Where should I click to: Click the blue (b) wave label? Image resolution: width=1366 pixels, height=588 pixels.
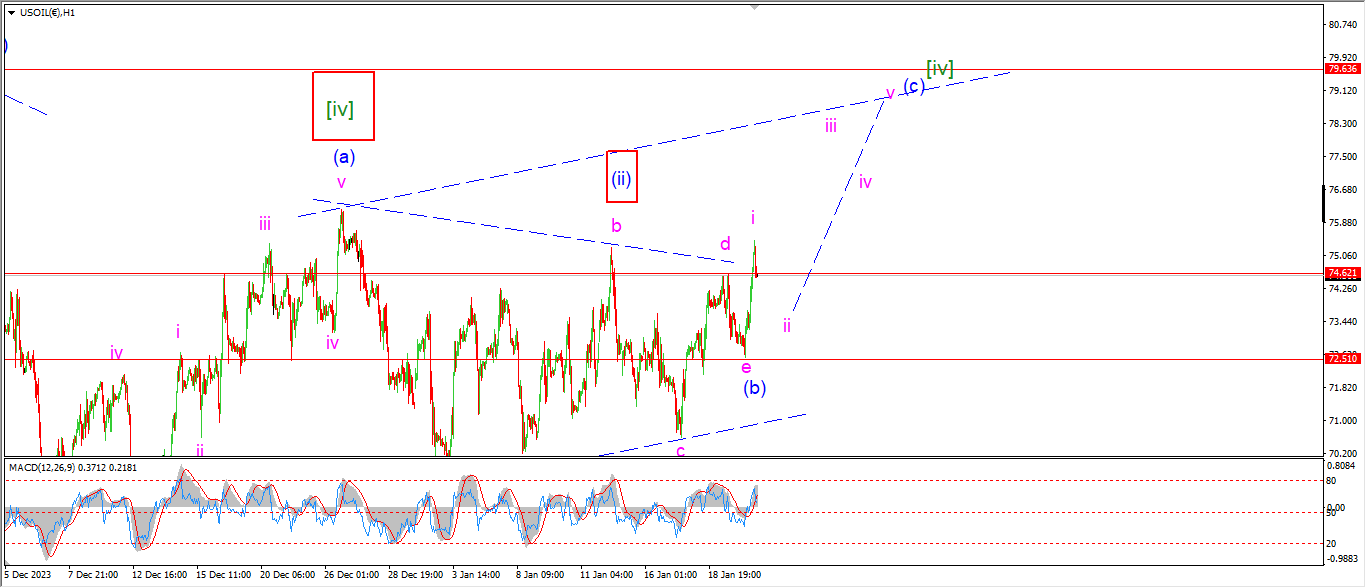(x=754, y=388)
